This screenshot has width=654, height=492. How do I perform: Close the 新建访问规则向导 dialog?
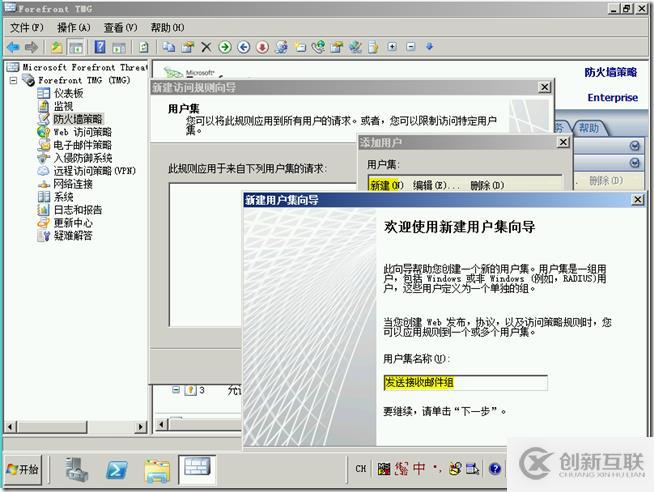pos(545,87)
